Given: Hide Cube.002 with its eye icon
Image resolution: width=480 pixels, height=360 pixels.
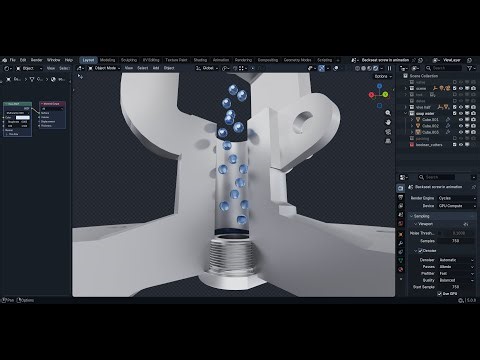Looking at the screenshot, I should tap(461, 126).
